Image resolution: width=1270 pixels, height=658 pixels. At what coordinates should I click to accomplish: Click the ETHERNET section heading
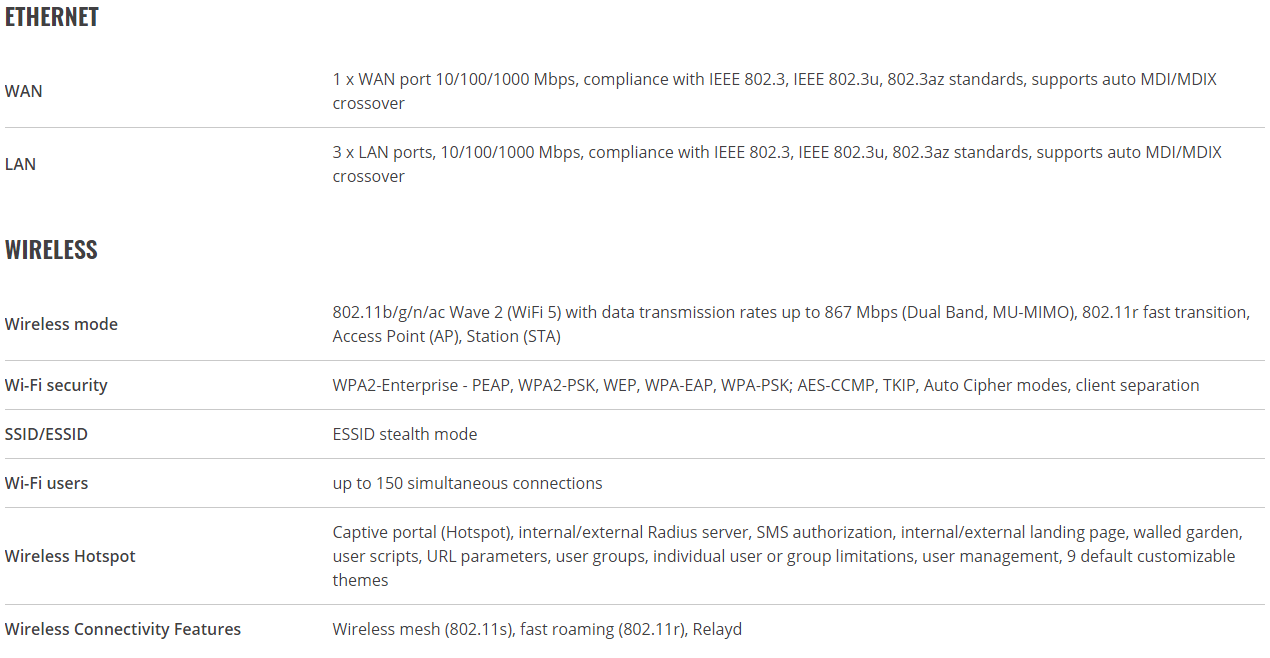tap(52, 17)
